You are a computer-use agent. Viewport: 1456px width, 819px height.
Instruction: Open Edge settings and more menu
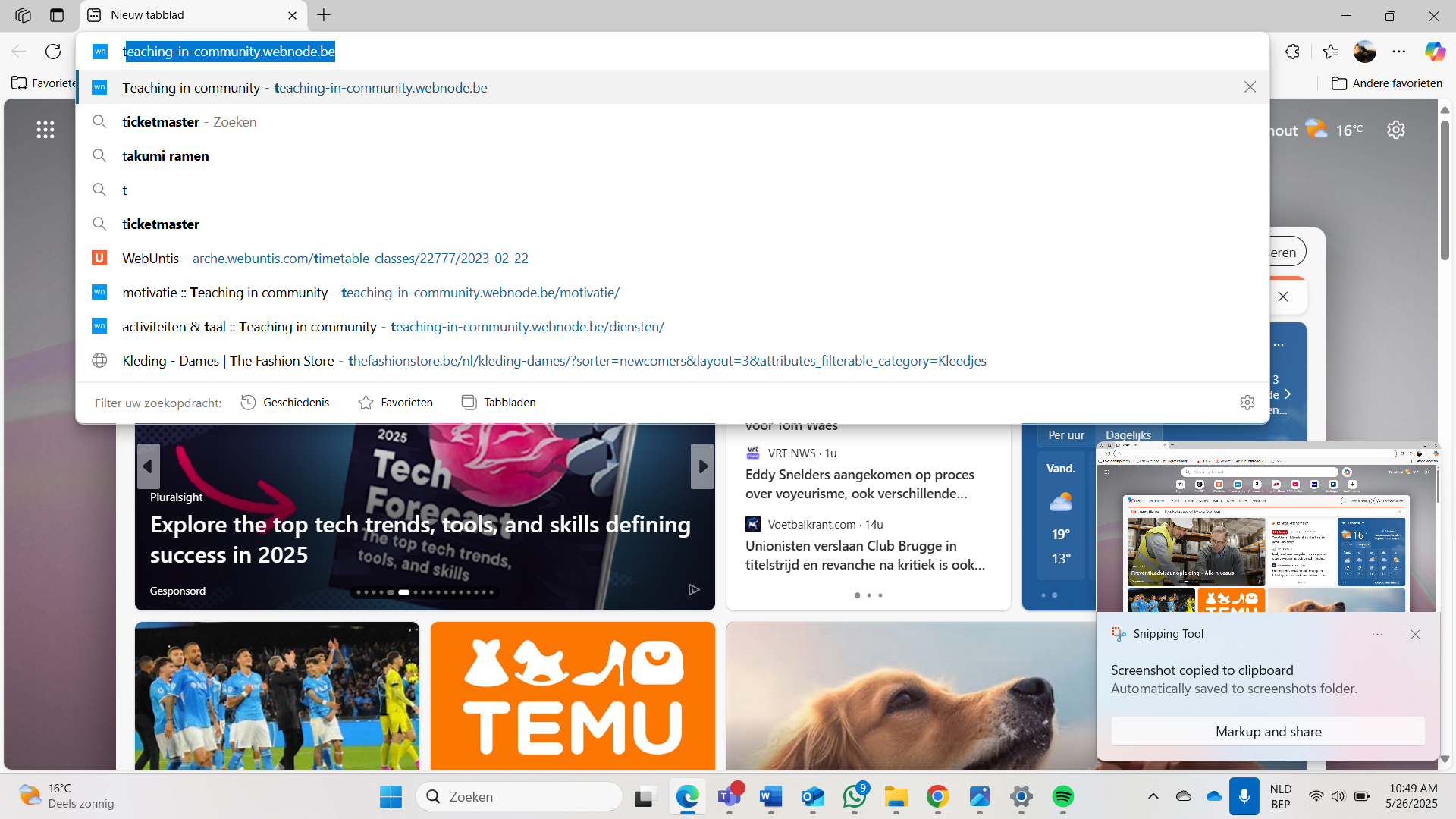pyautogui.click(x=1399, y=52)
